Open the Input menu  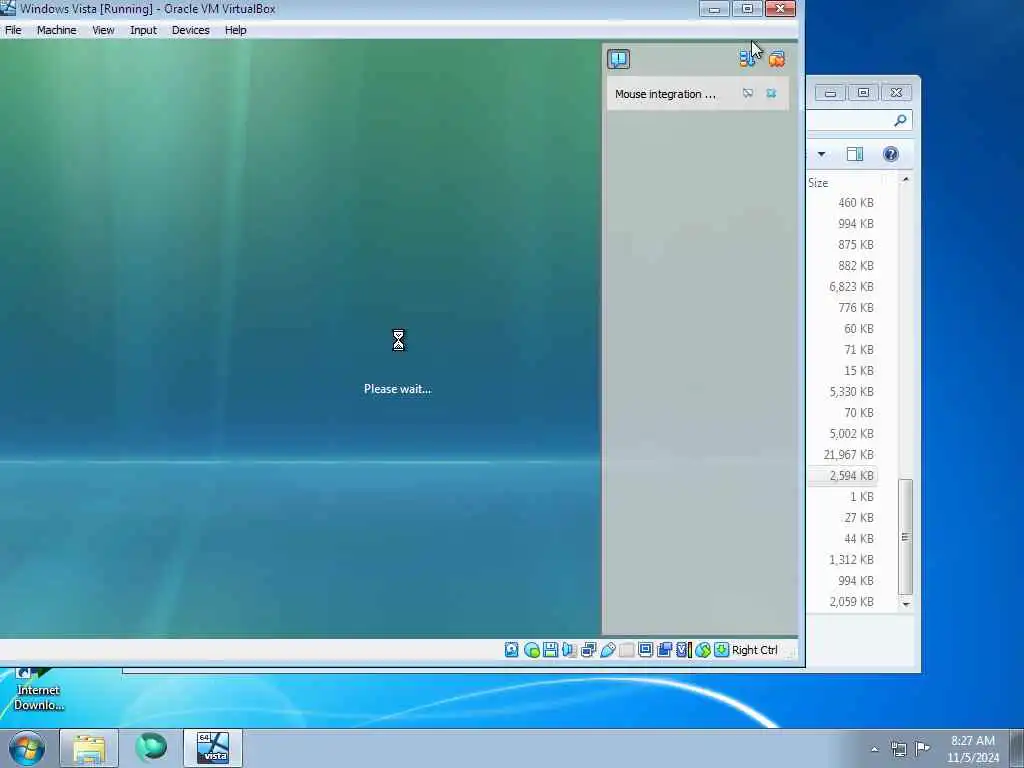coord(143,30)
